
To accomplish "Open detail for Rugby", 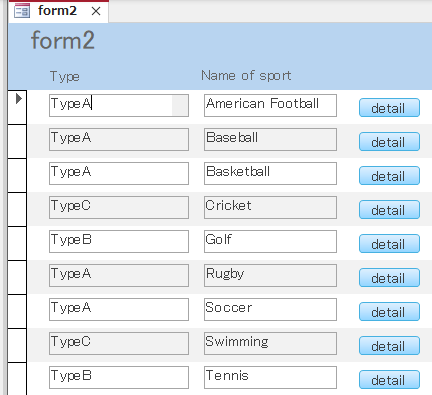I will click(x=389, y=278).
